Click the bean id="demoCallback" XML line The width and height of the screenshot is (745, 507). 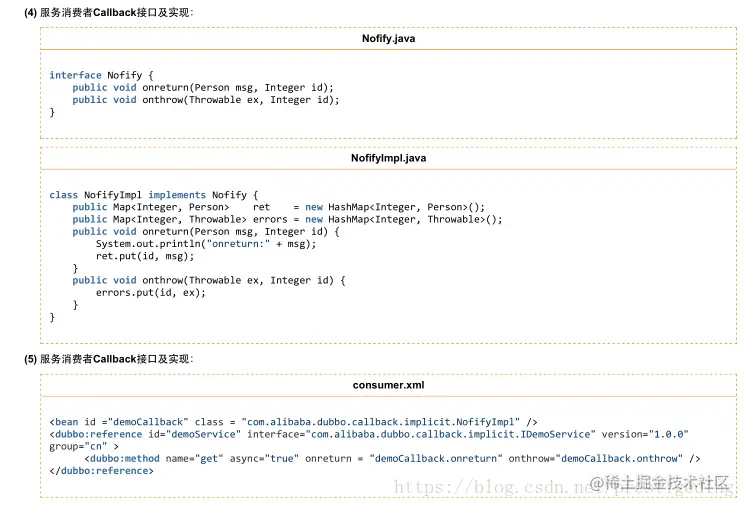point(293,422)
